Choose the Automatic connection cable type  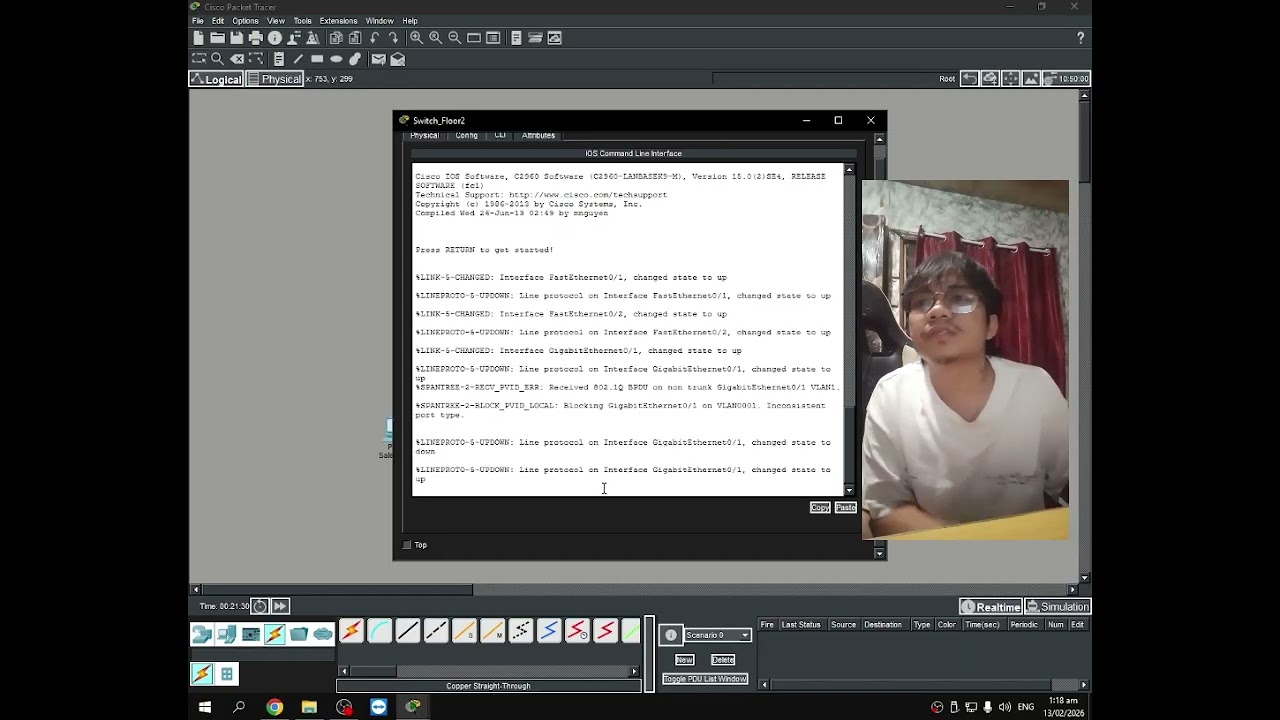[351, 631]
